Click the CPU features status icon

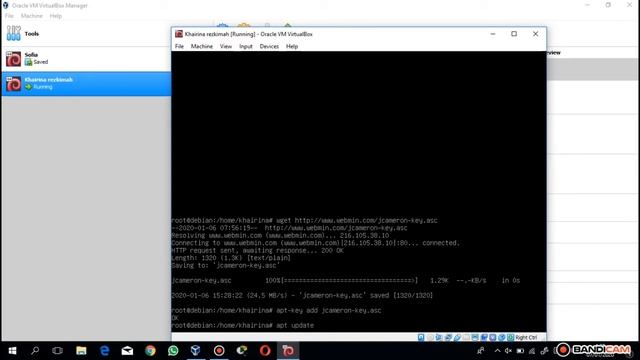tap(493, 338)
